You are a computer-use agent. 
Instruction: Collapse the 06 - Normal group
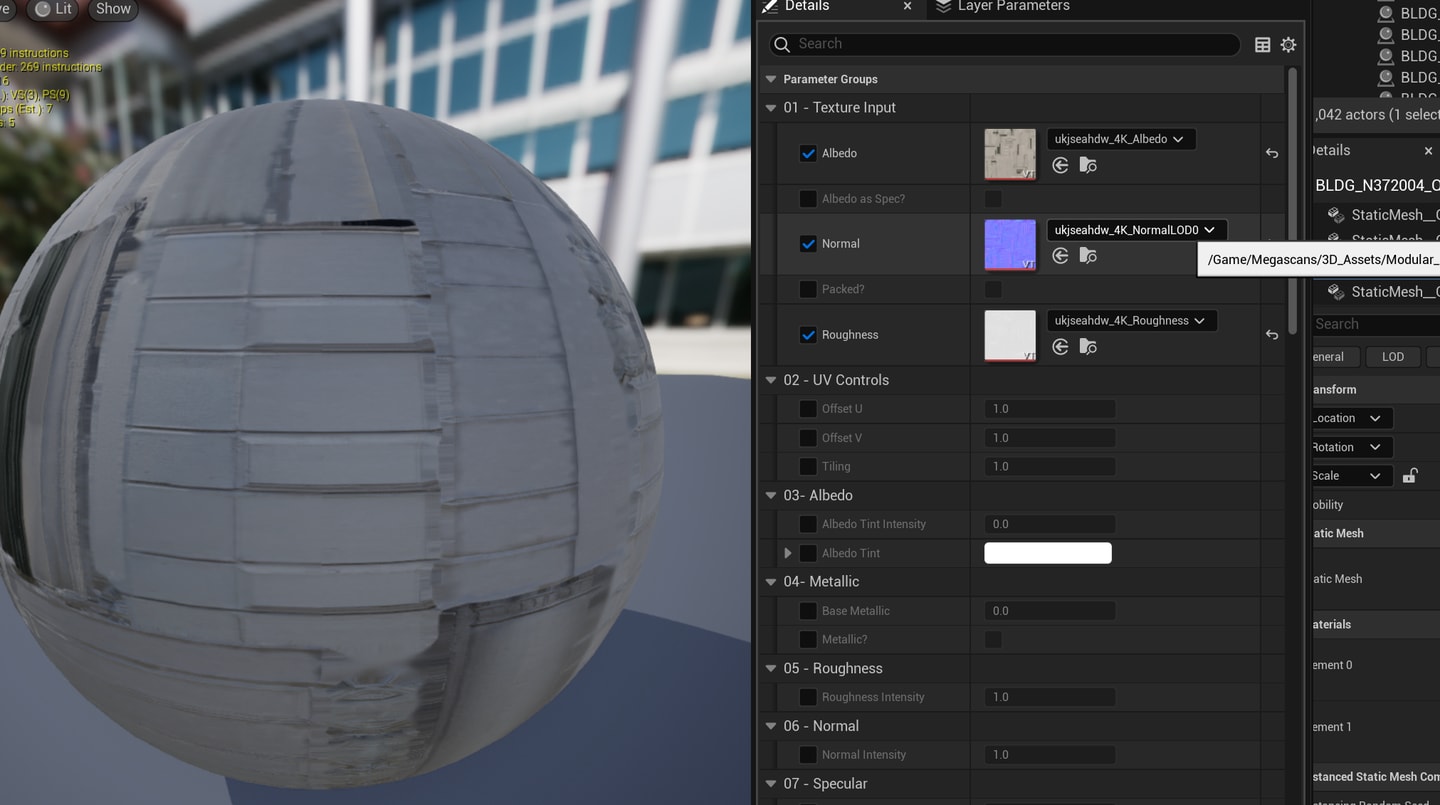pyautogui.click(x=770, y=726)
